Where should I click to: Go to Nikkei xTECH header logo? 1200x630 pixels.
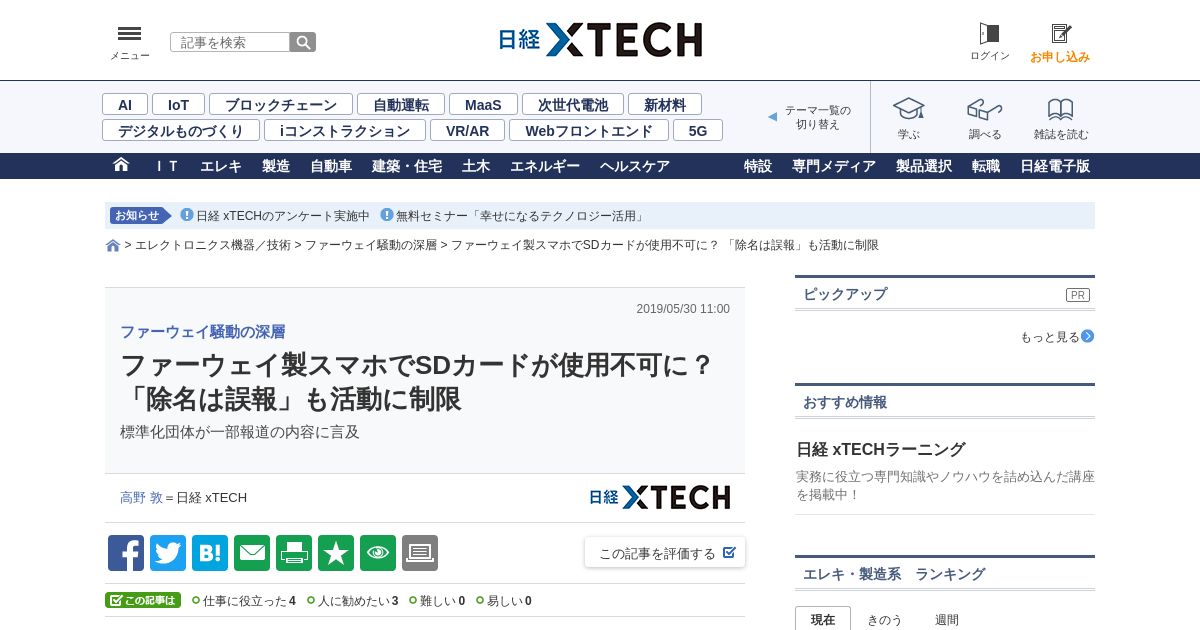(x=600, y=40)
